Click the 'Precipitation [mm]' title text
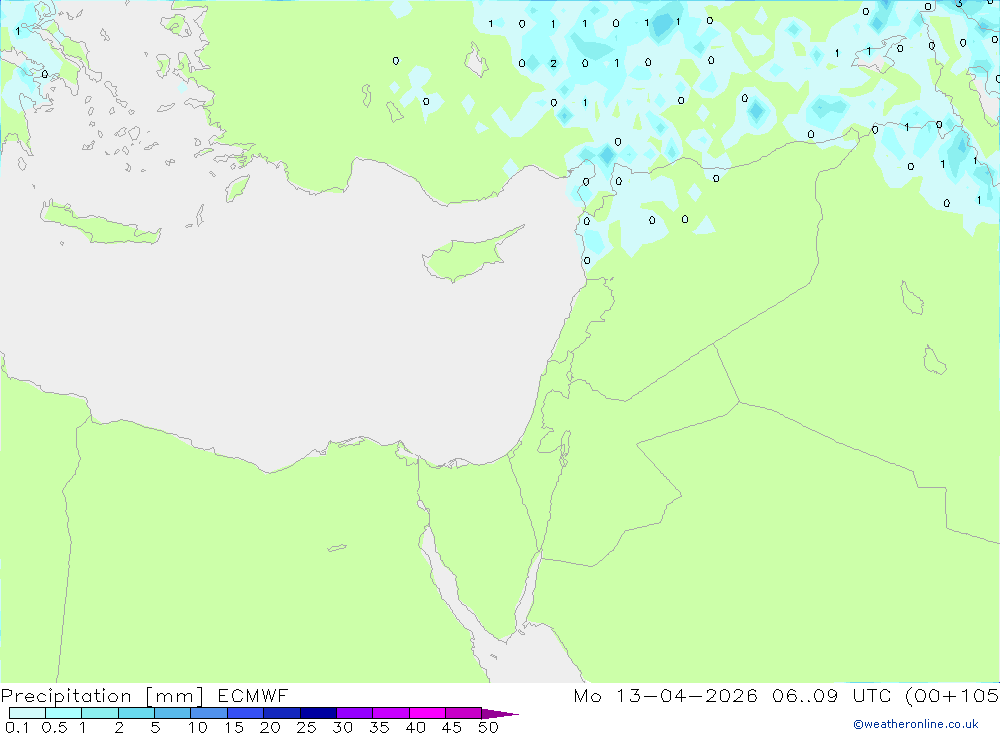Screen dimensions: 1000x733 pos(102,696)
